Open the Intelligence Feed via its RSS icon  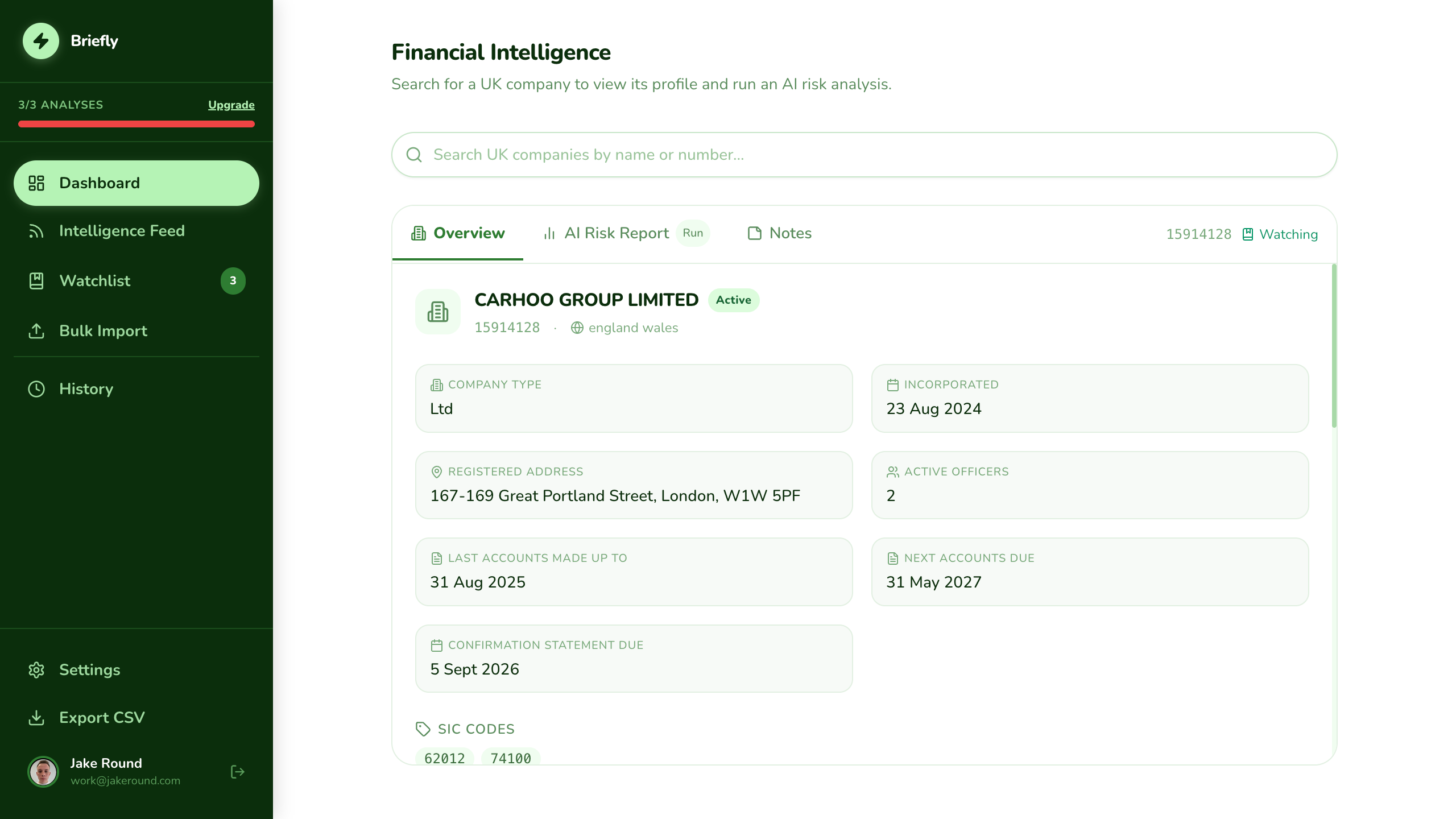[36, 230]
